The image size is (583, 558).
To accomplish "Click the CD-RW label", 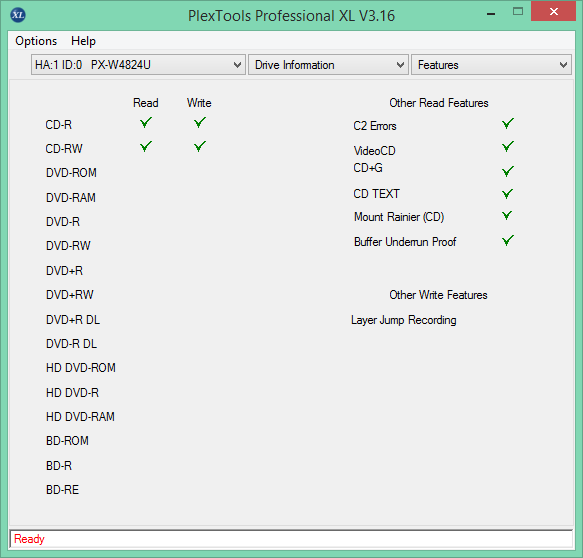I will tap(64, 149).
